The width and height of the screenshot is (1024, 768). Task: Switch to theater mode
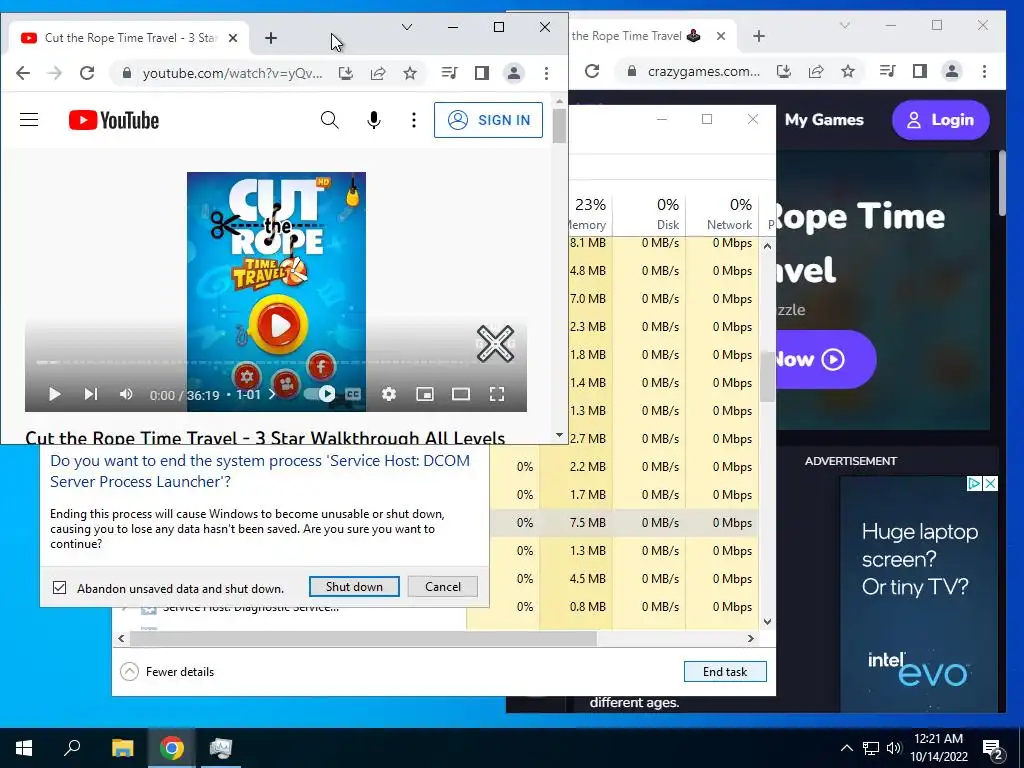pos(461,394)
